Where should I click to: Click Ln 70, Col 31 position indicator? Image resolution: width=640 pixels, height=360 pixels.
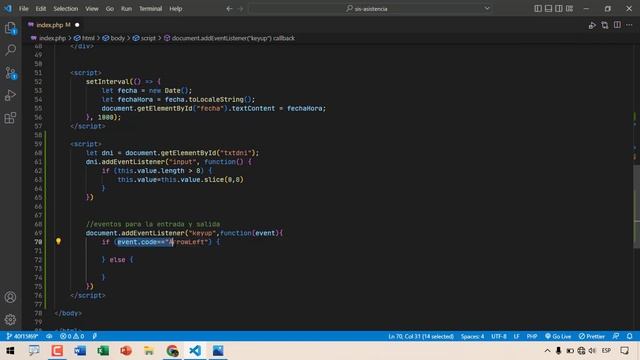point(421,336)
